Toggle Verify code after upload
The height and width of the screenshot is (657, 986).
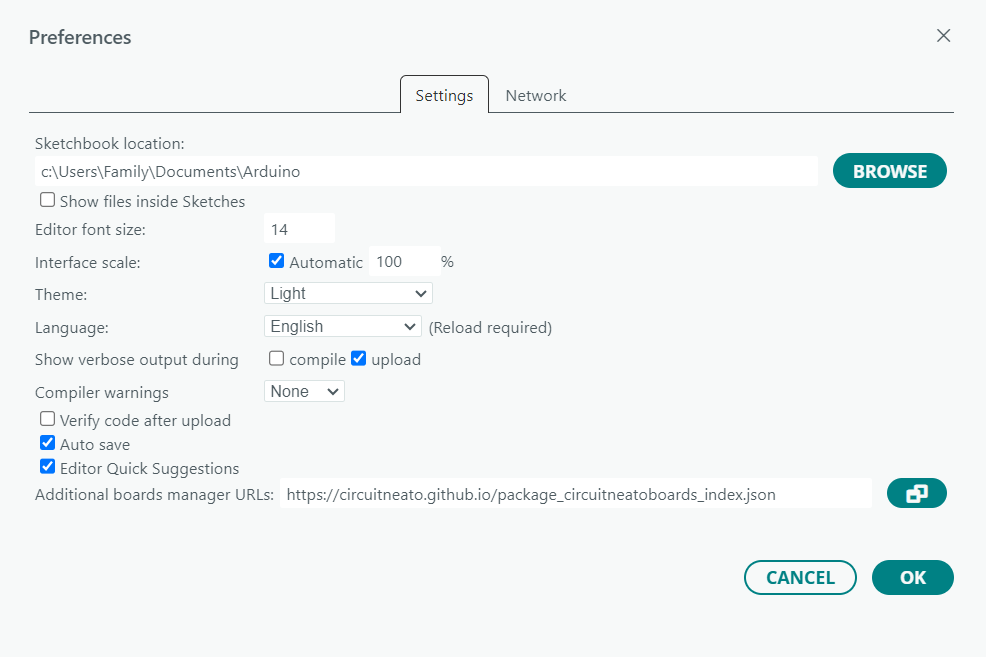tap(47, 419)
